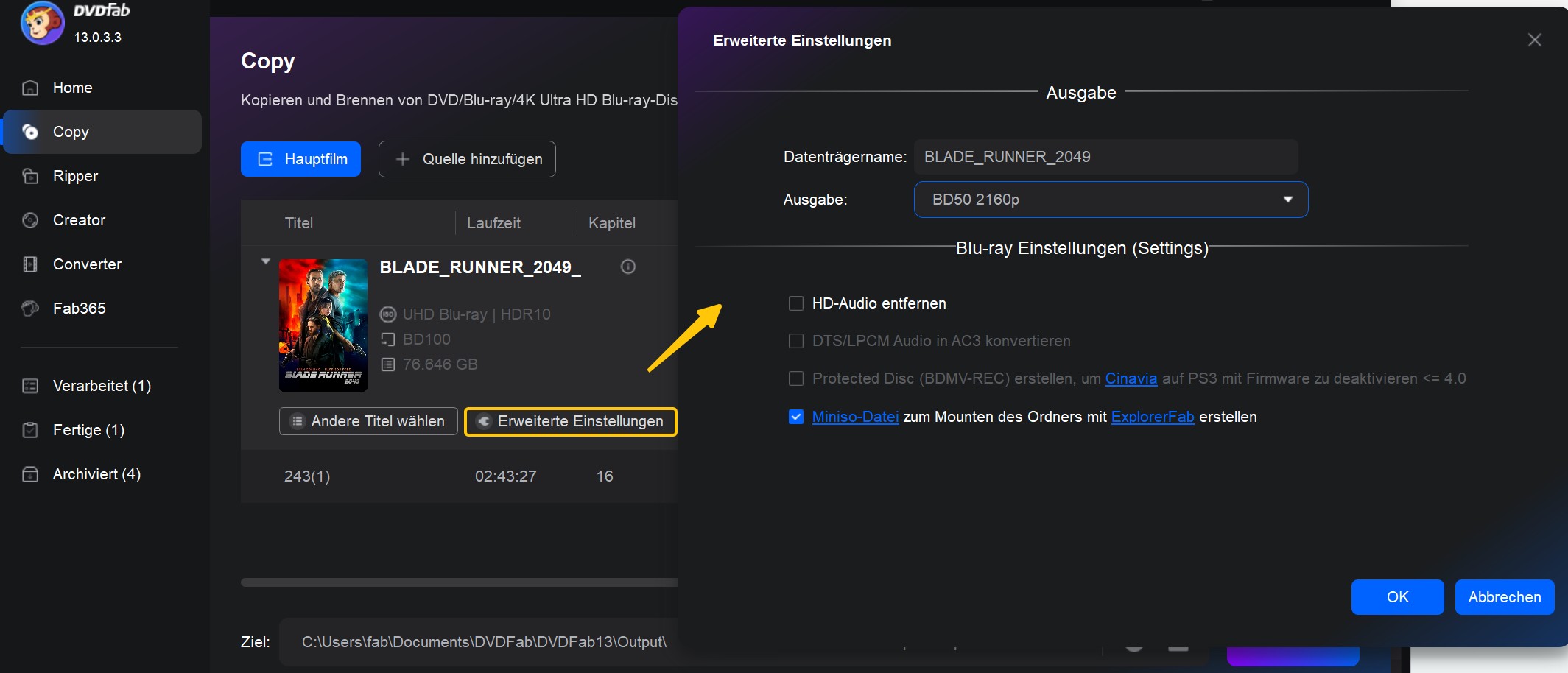The width and height of the screenshot is (1568, 673).
Task: Toggle Protected Disc (BDMV-REC) checkbox
Action: click(x=796, y=378)
